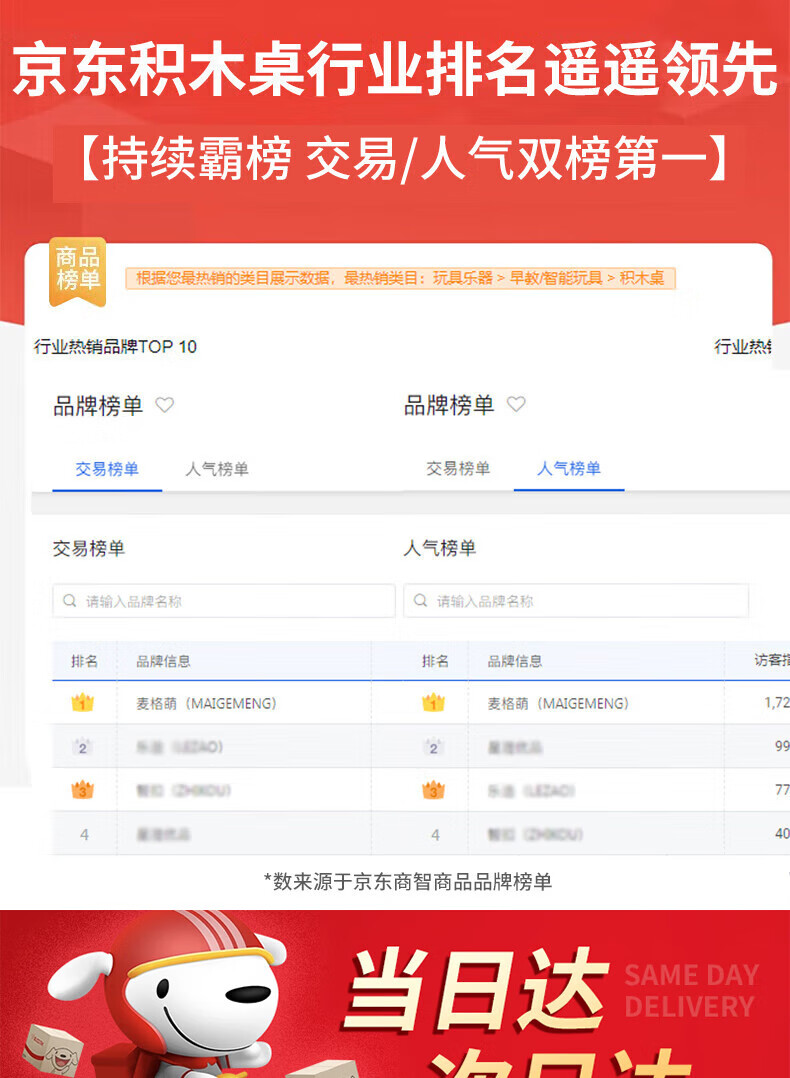Image resolution: width=790 pixels, height=1078 pixels.
Task: Click the 当日达 banner text
Action: 476,990
